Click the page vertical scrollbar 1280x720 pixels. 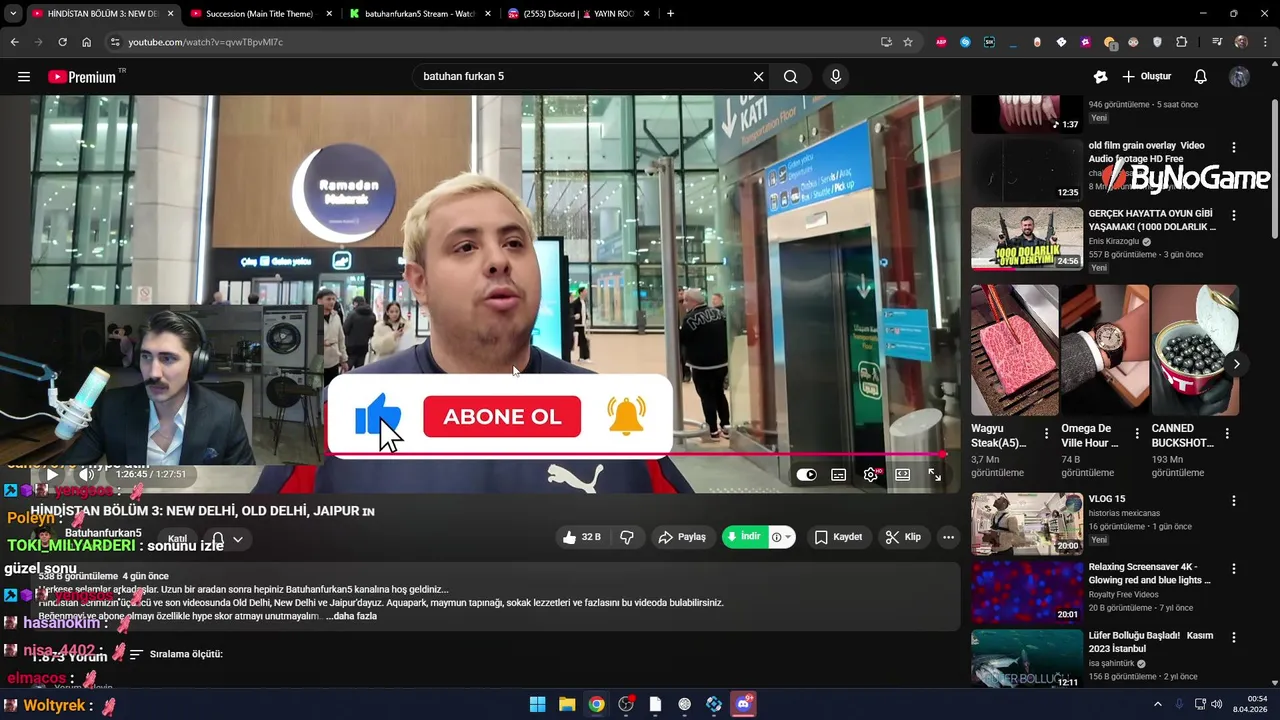coord(1274,170)
